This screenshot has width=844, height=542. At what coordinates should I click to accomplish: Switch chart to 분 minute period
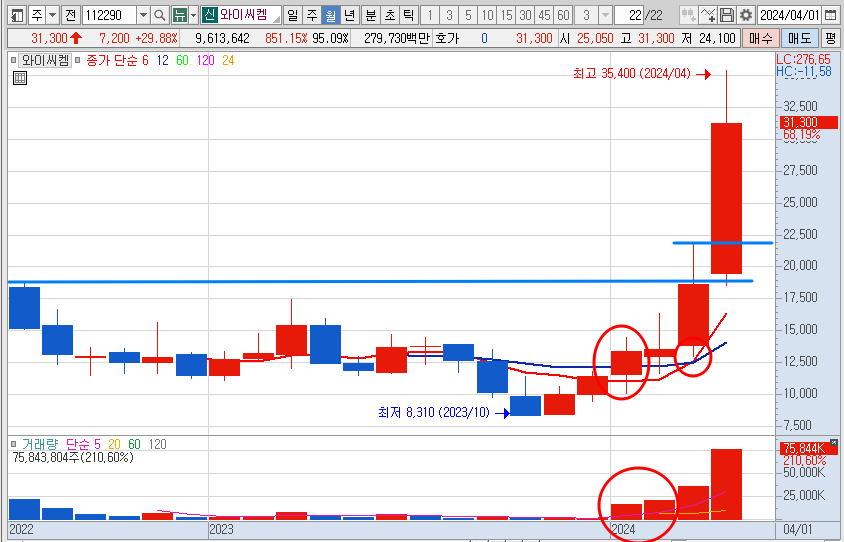coord(371,15)
